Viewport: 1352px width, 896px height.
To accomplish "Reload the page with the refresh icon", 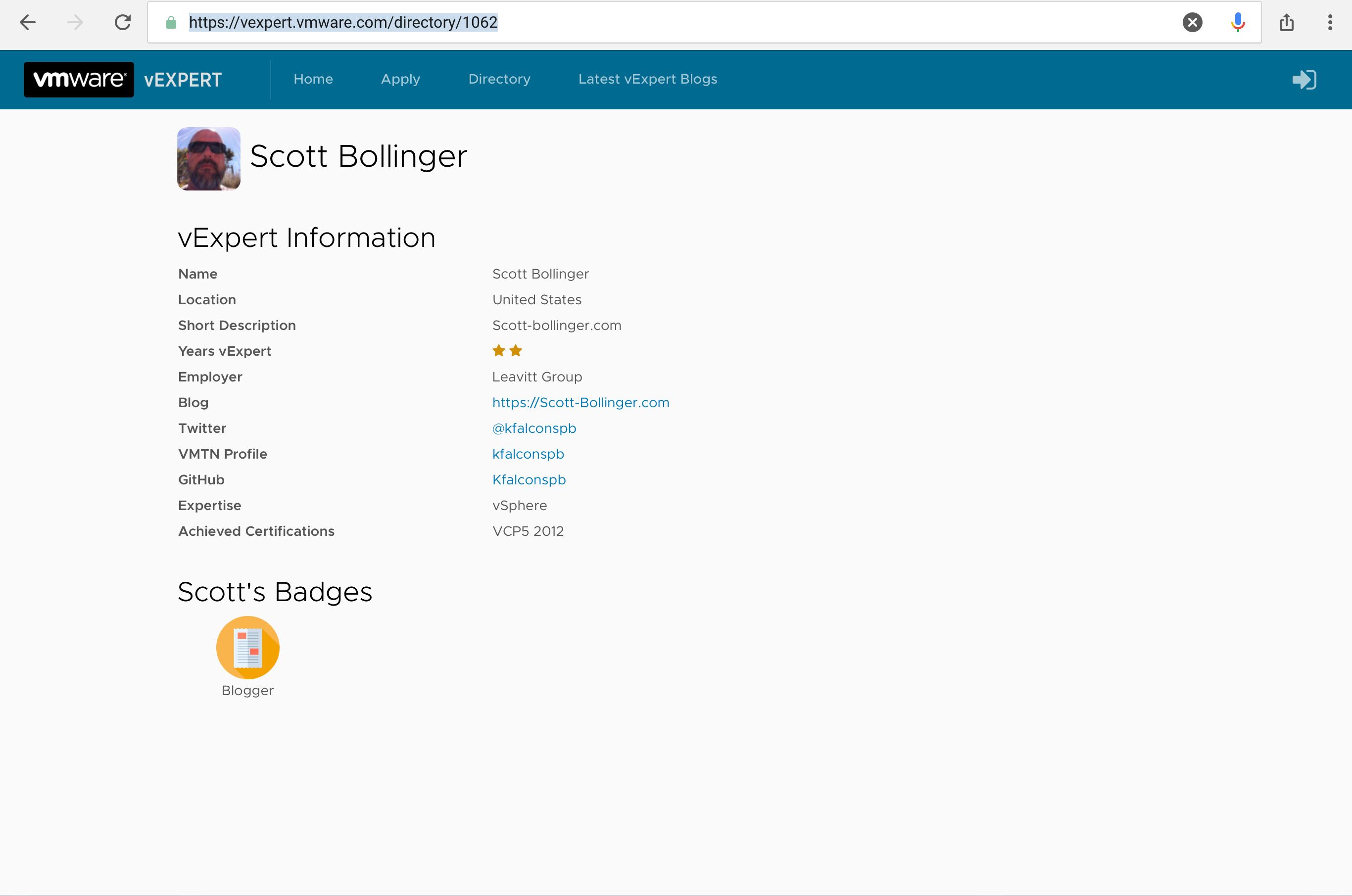I will pyautogui.click(x=122, y=22).
